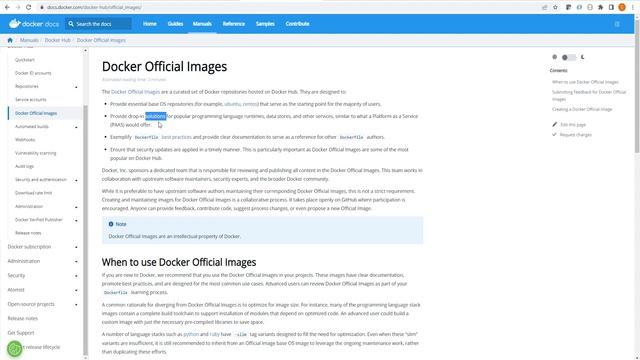The width and height of the screenshot is (640, 360).
Task: Click the padlock site info icon
Action: tap(42, 7)
